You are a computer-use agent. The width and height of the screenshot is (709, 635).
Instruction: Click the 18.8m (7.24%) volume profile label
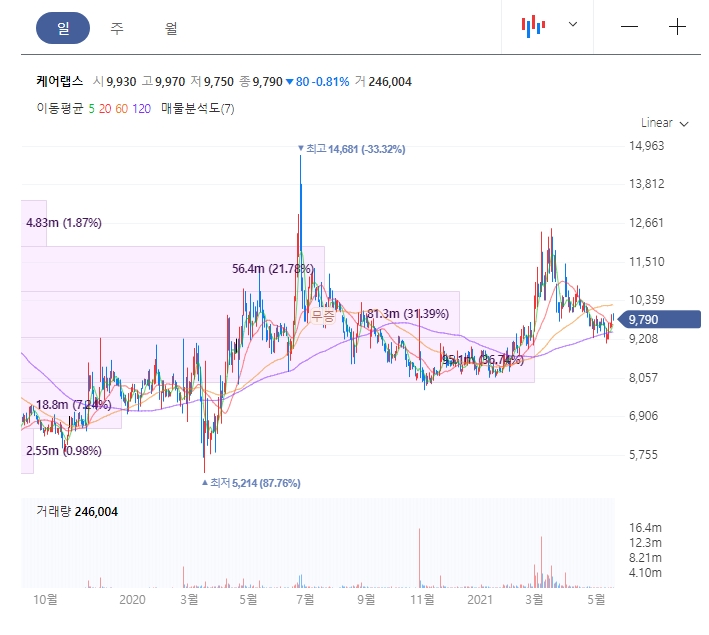click(x=73, y=404)
